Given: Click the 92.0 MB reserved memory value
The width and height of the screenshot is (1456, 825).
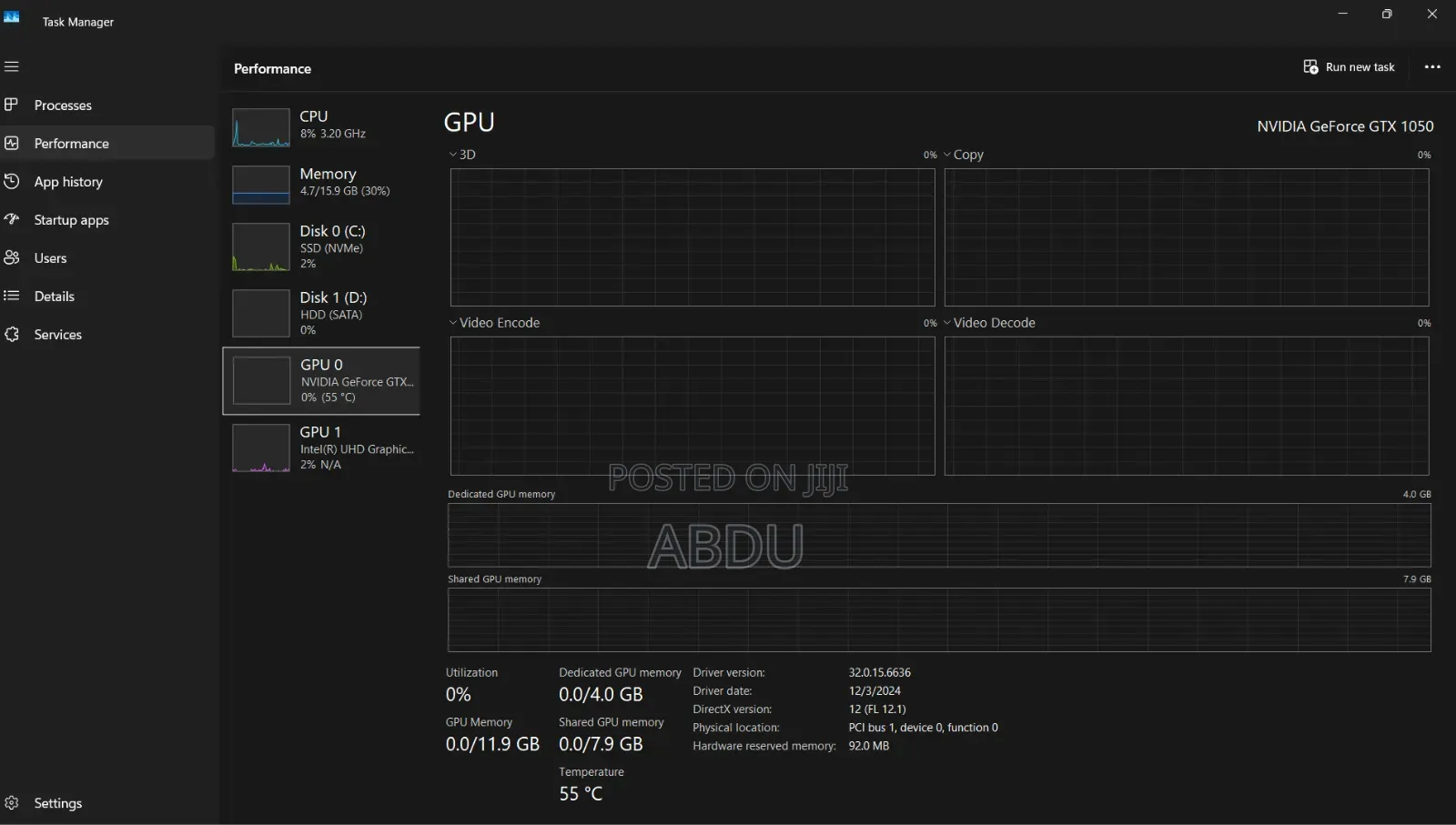Looking at the screenshot, I should (x=869, y=746).
